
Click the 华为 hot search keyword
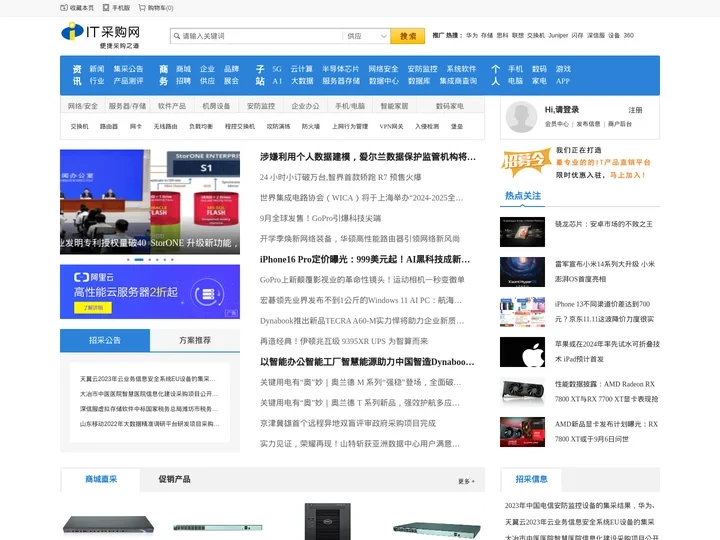472,35
